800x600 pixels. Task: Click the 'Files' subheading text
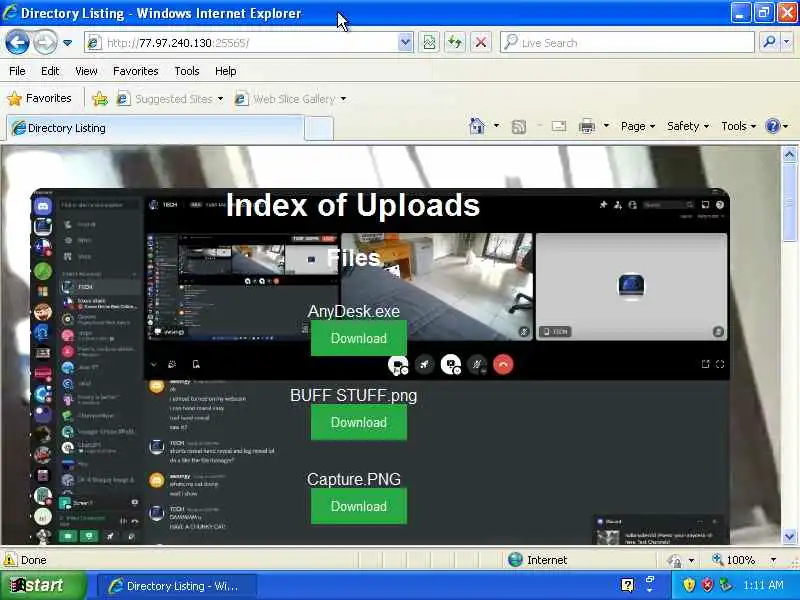click(354, 258)
